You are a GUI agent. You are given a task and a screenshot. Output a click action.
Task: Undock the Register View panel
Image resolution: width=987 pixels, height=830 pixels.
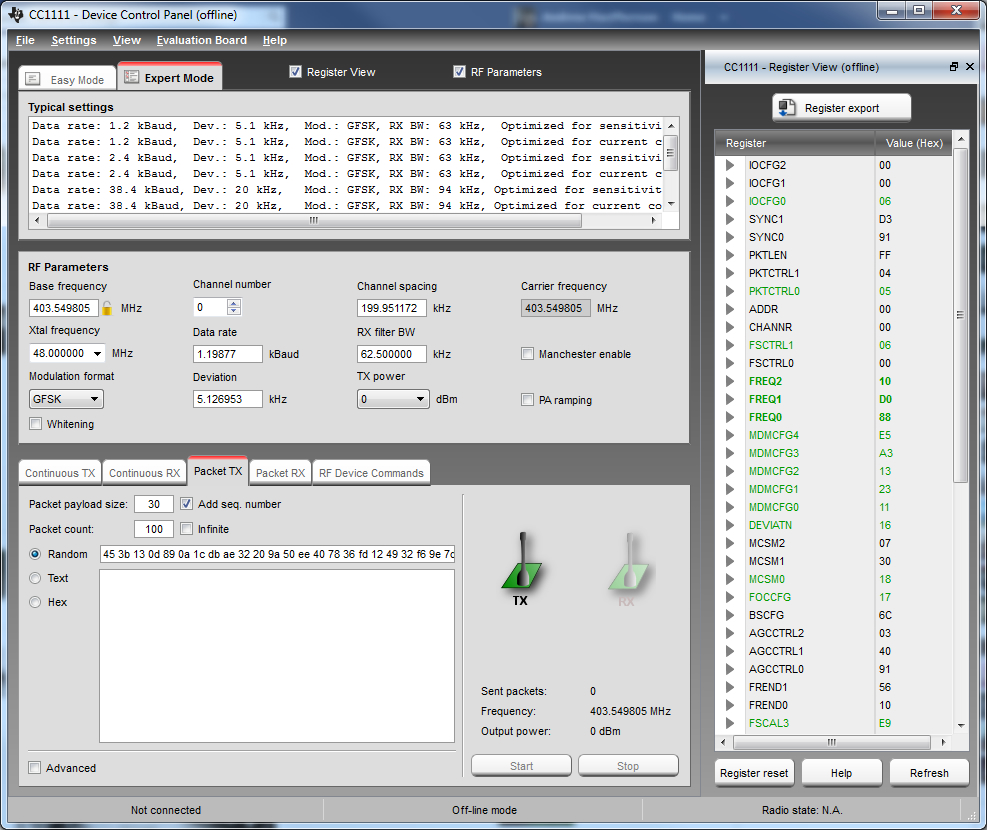(954, 67)
